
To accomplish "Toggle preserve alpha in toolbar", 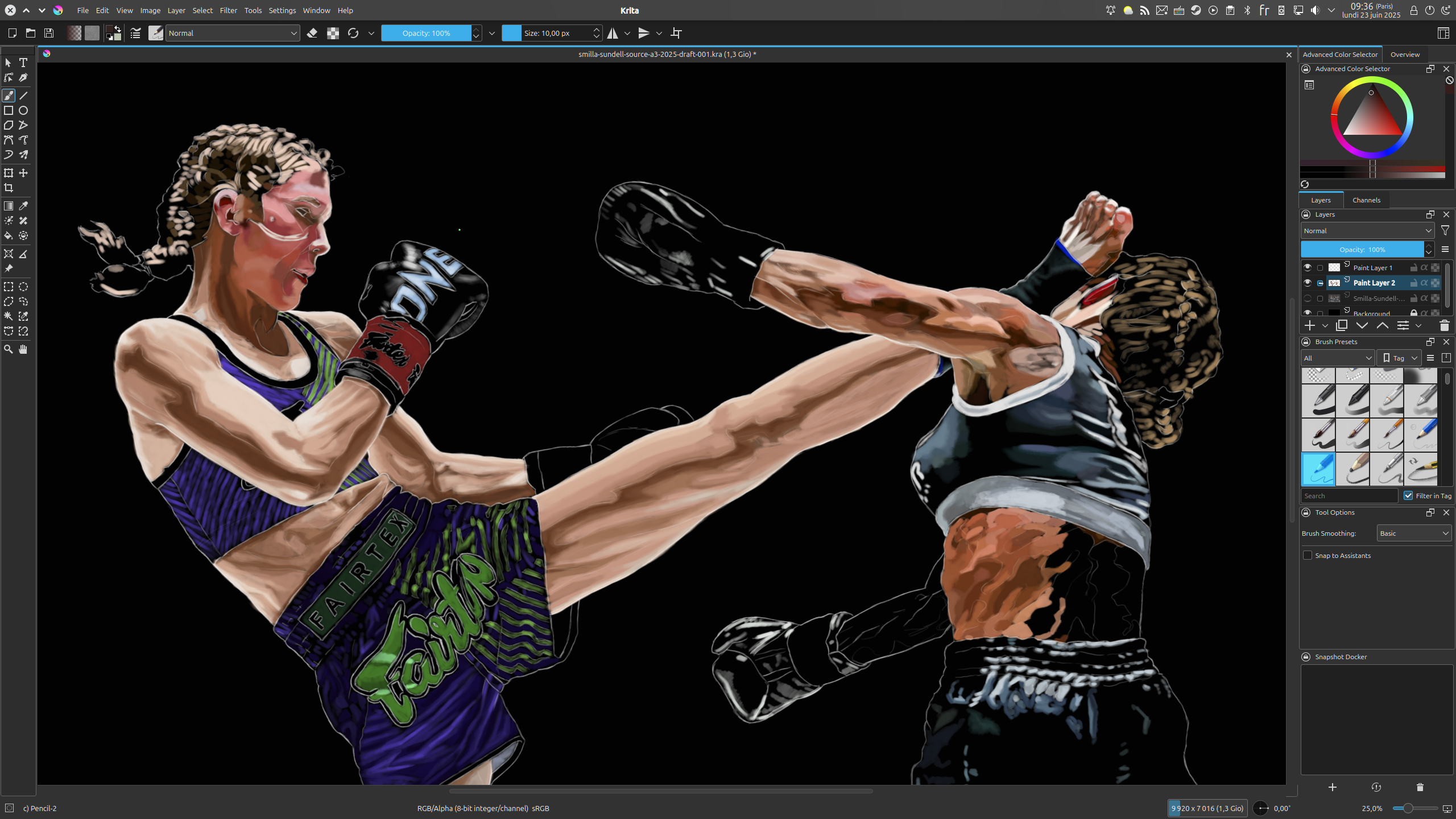I will pyautogui.click(x=333, y=33).
